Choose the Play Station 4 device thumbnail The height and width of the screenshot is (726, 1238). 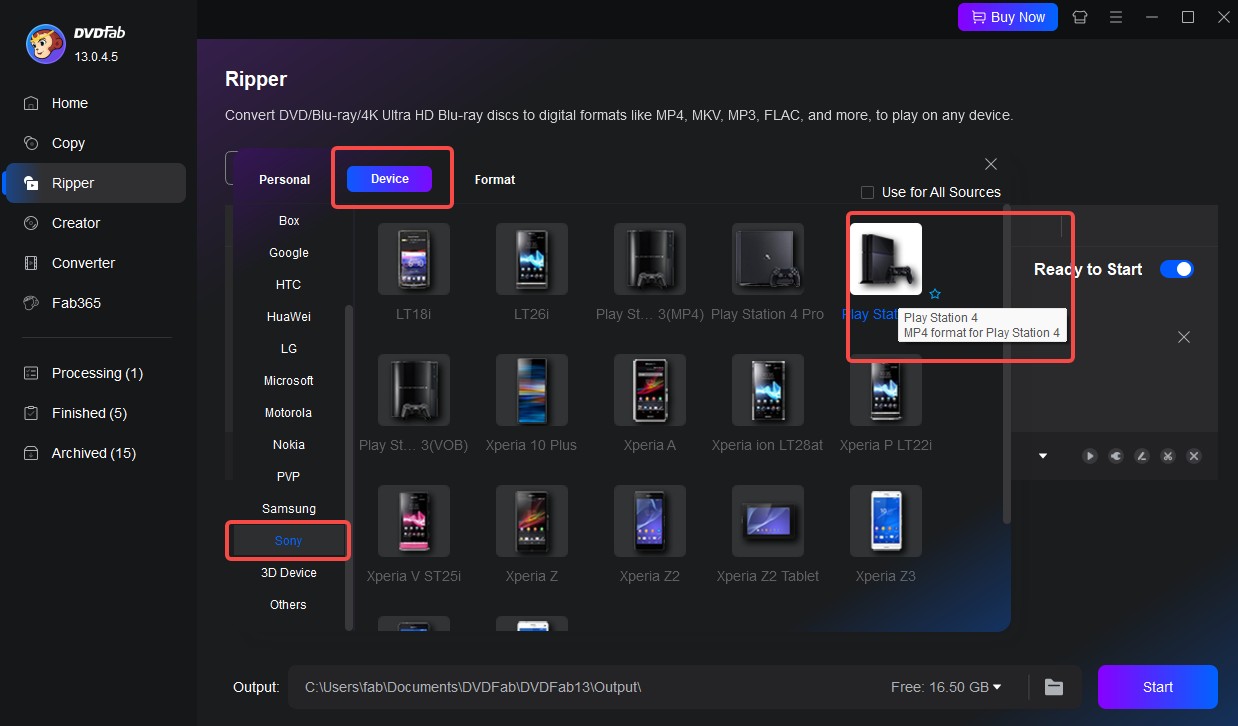click(886, 259)
